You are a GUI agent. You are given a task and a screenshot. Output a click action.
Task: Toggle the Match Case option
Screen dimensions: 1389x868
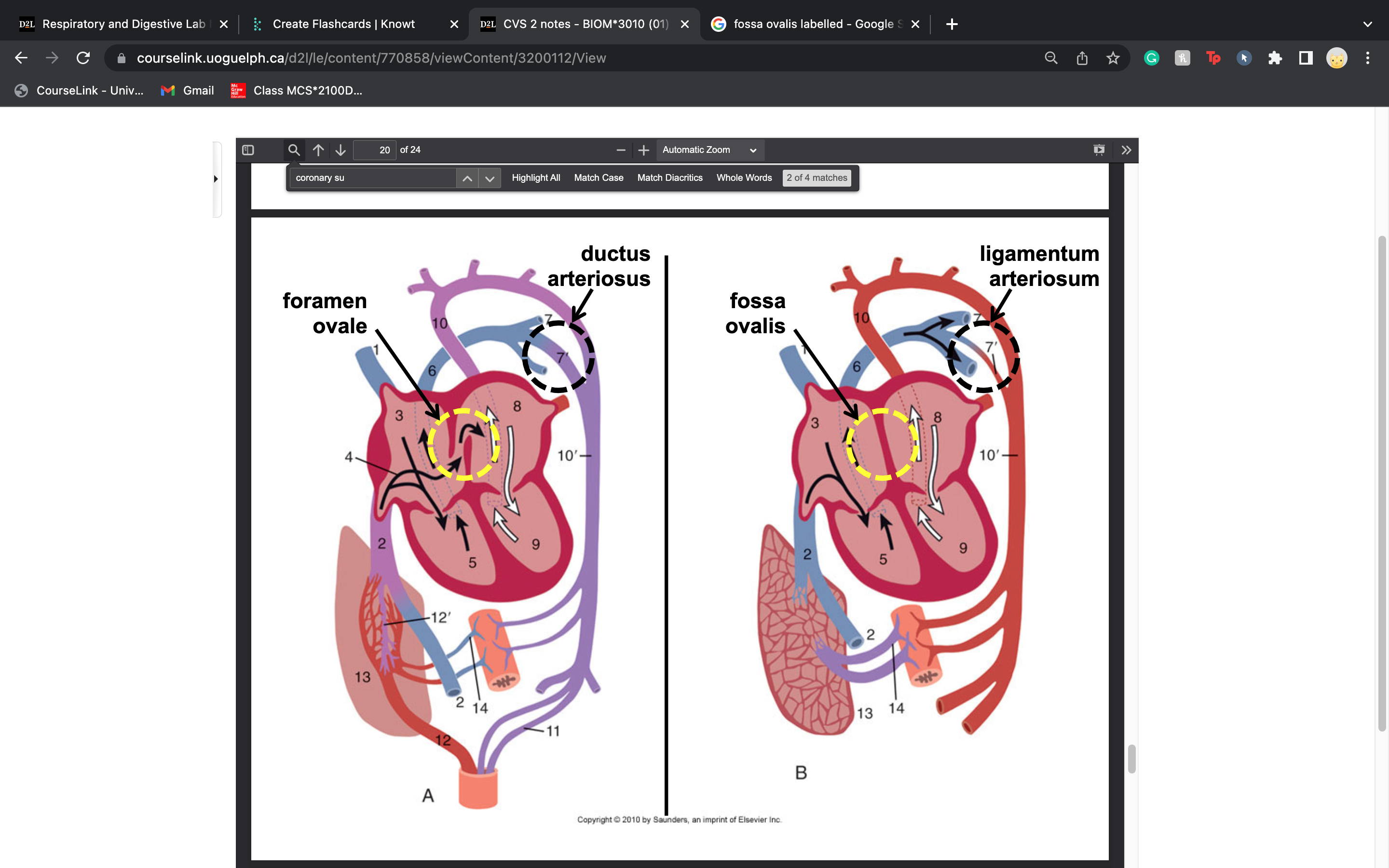tap(599, 178)
